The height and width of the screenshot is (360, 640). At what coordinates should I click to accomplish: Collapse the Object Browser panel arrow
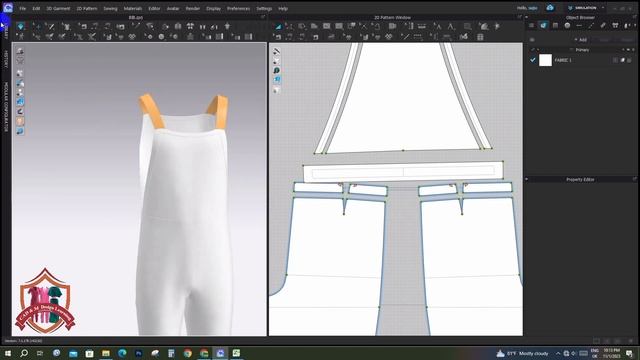coord(527,18)
